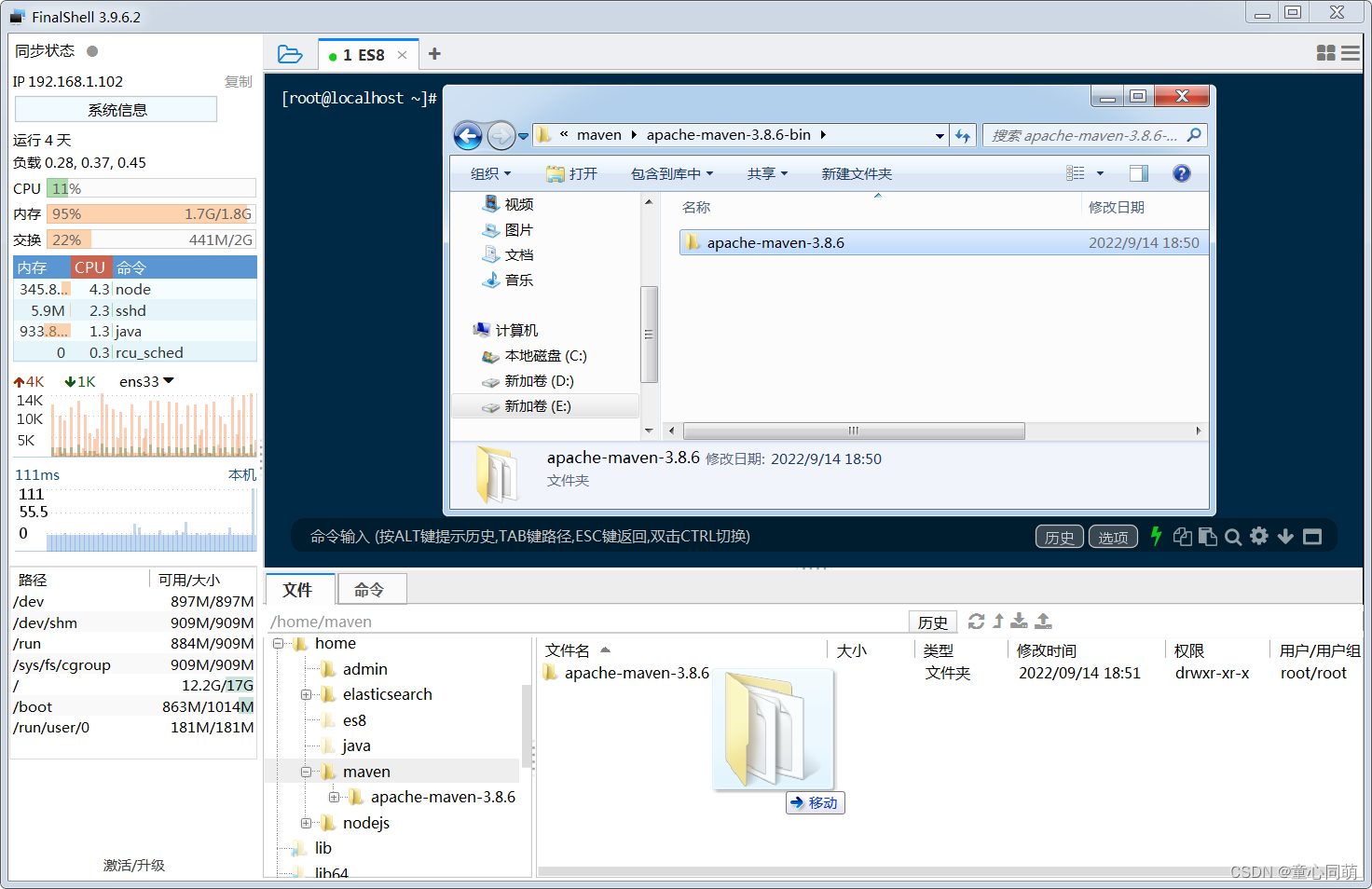Go up to parent directory
1372x889 pixels.
click(998, 621)
